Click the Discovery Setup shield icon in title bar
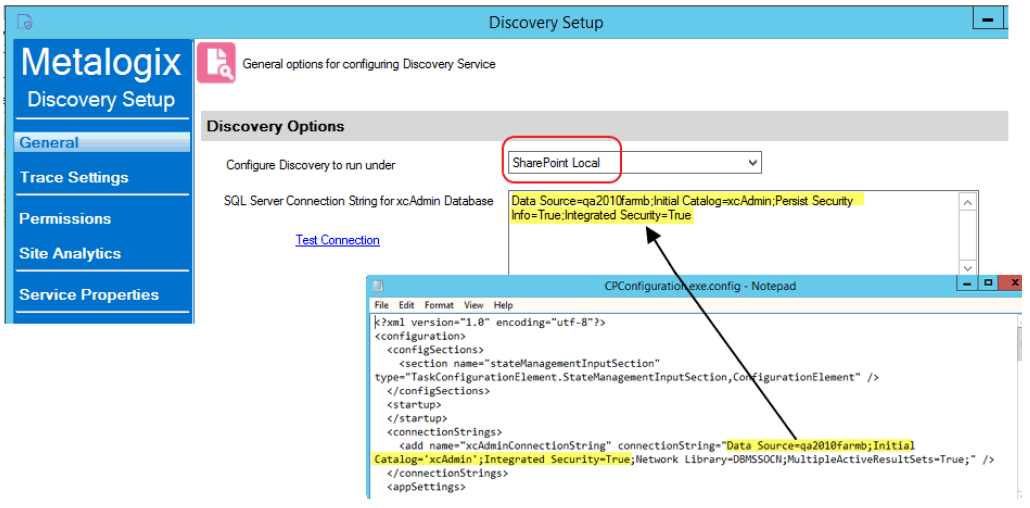This screenshot has height=508, width=1030. pos(25,22)
